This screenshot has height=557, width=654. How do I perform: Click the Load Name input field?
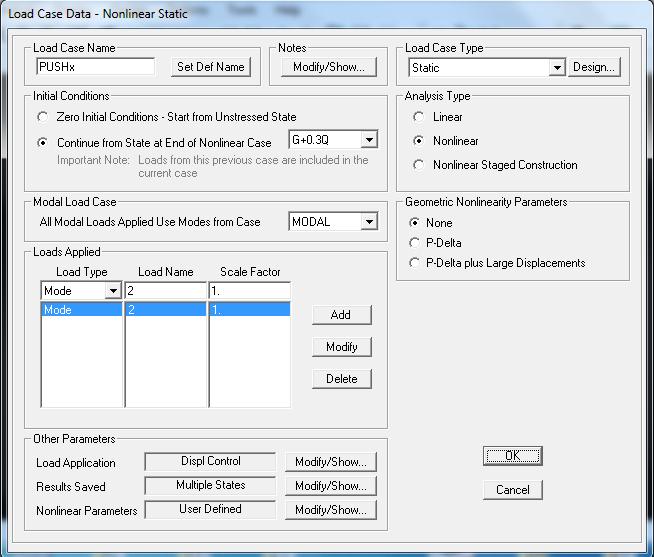pos(166,291)
